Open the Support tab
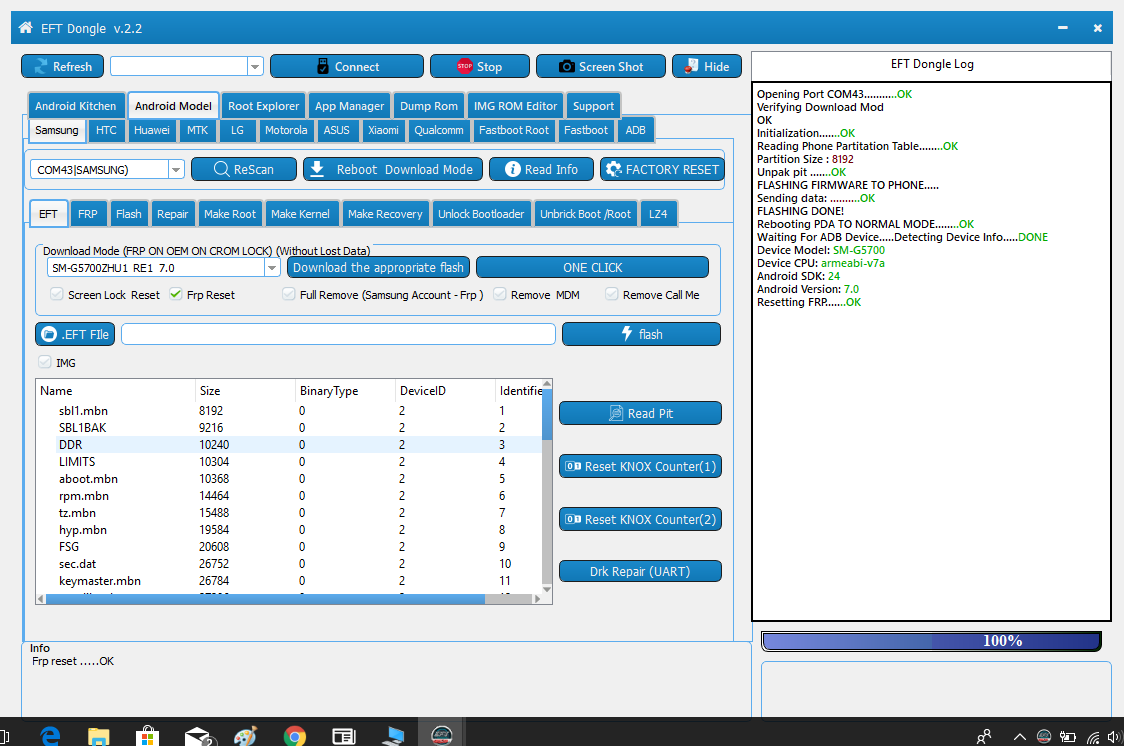The image size is (1124, 746). coord(593,106)
